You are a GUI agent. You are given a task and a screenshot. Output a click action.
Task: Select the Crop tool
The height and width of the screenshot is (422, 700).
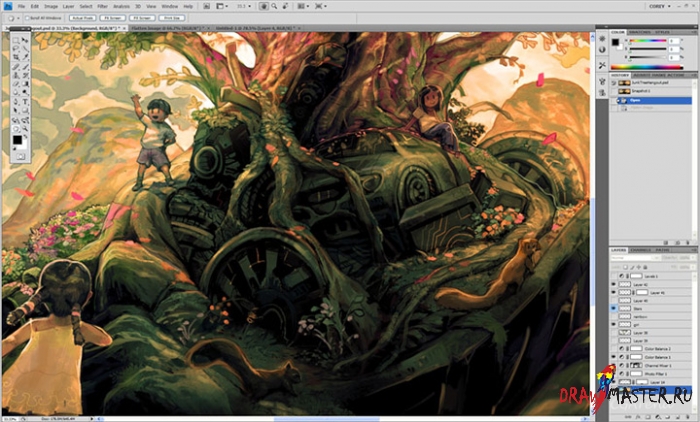[x=15, y=57]
